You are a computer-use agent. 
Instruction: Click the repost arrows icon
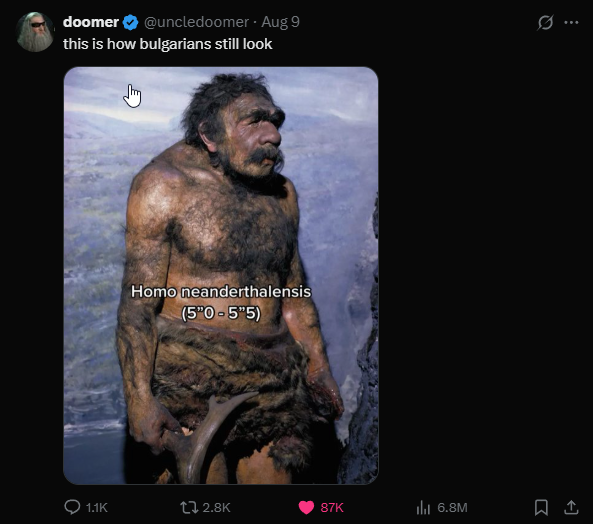click(189, 507)
